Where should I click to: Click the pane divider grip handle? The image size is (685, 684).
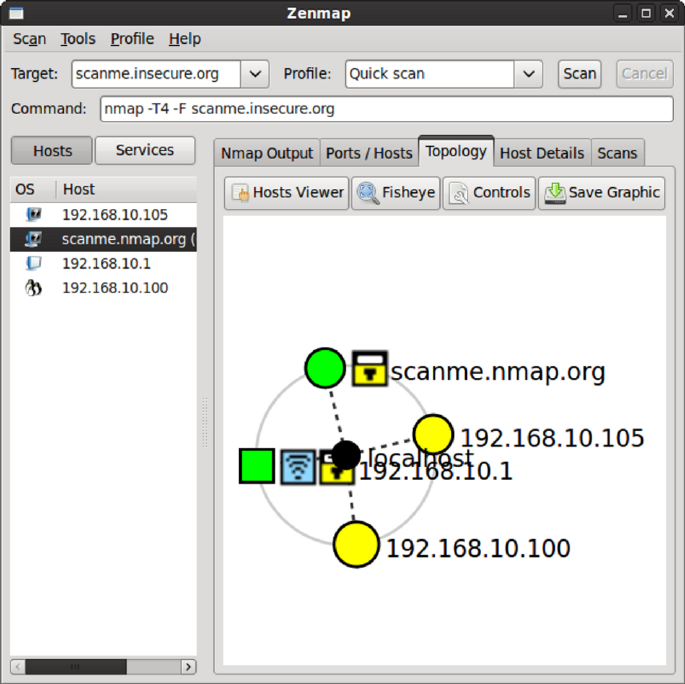click(205, 422)
